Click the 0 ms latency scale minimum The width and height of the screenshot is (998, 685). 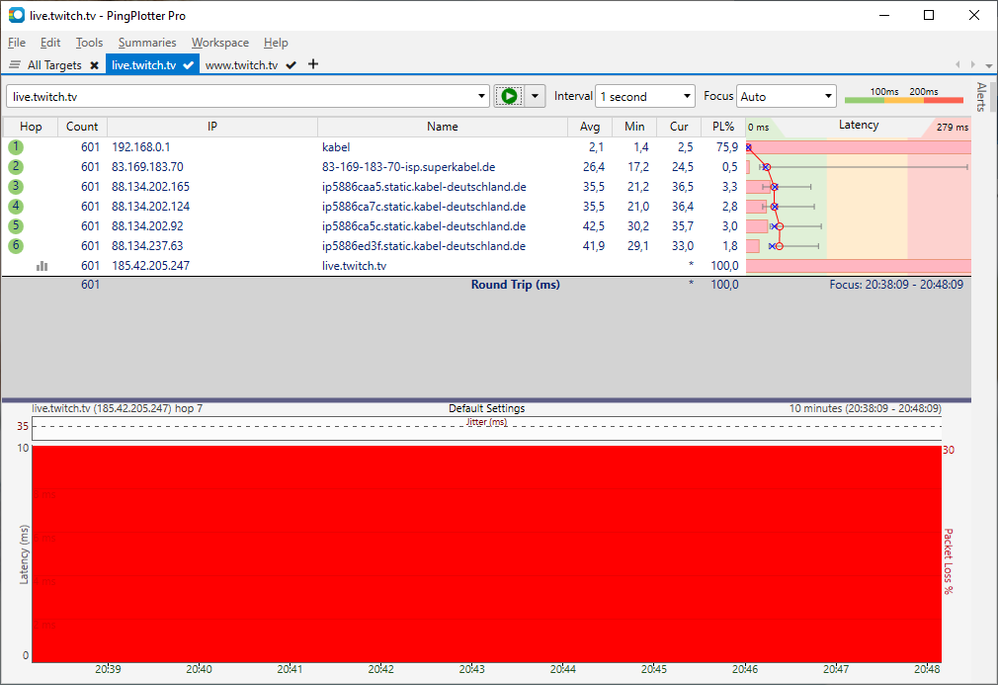point(758,127)
